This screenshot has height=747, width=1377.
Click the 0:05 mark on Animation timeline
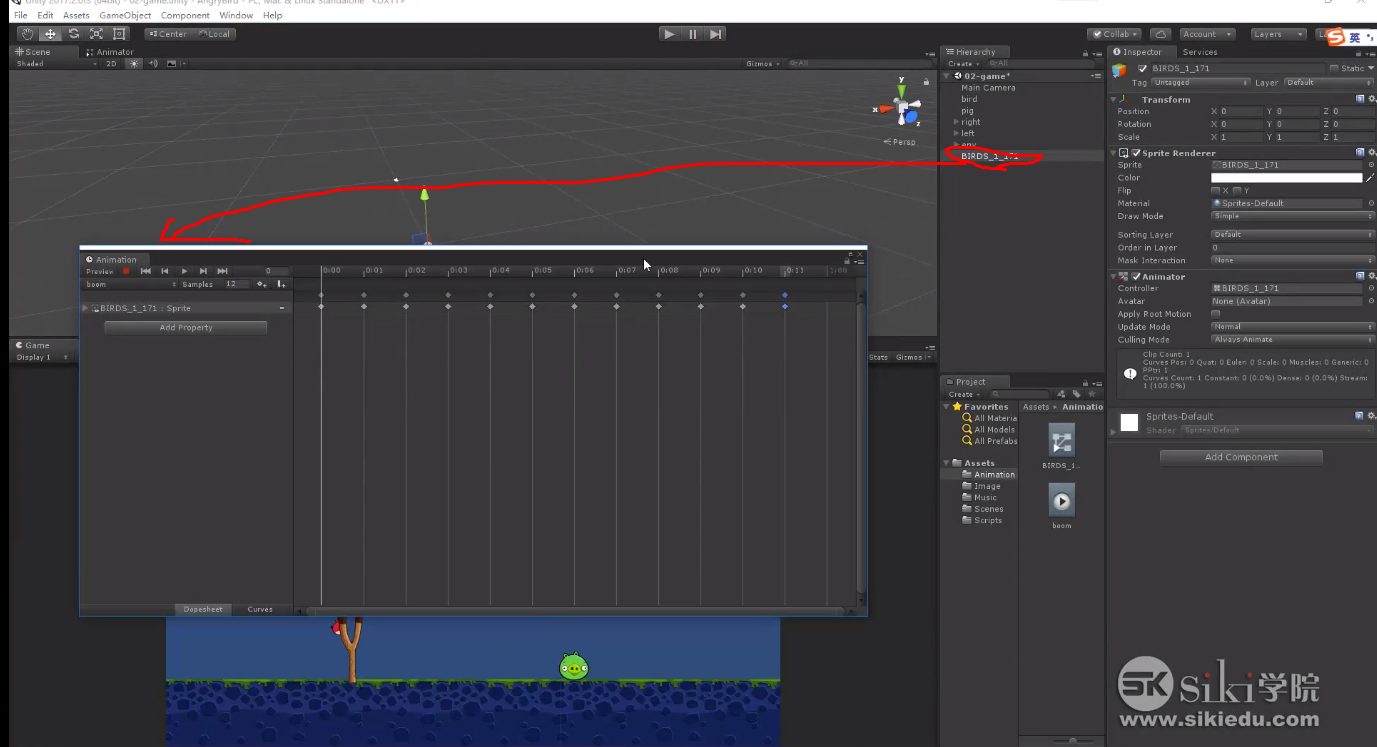[543, 271]
